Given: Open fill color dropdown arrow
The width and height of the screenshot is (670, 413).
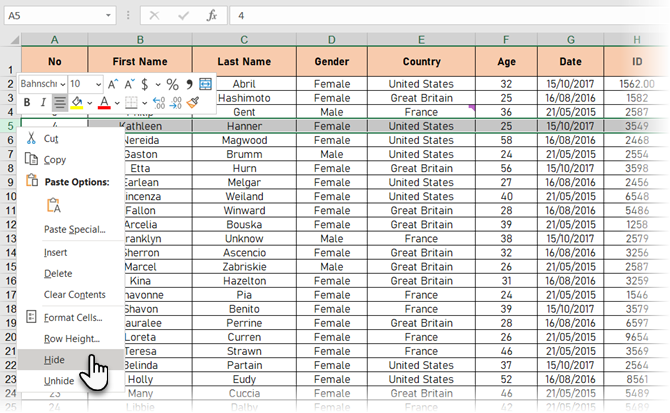Looking at the screenshot, I should [90, 103].
